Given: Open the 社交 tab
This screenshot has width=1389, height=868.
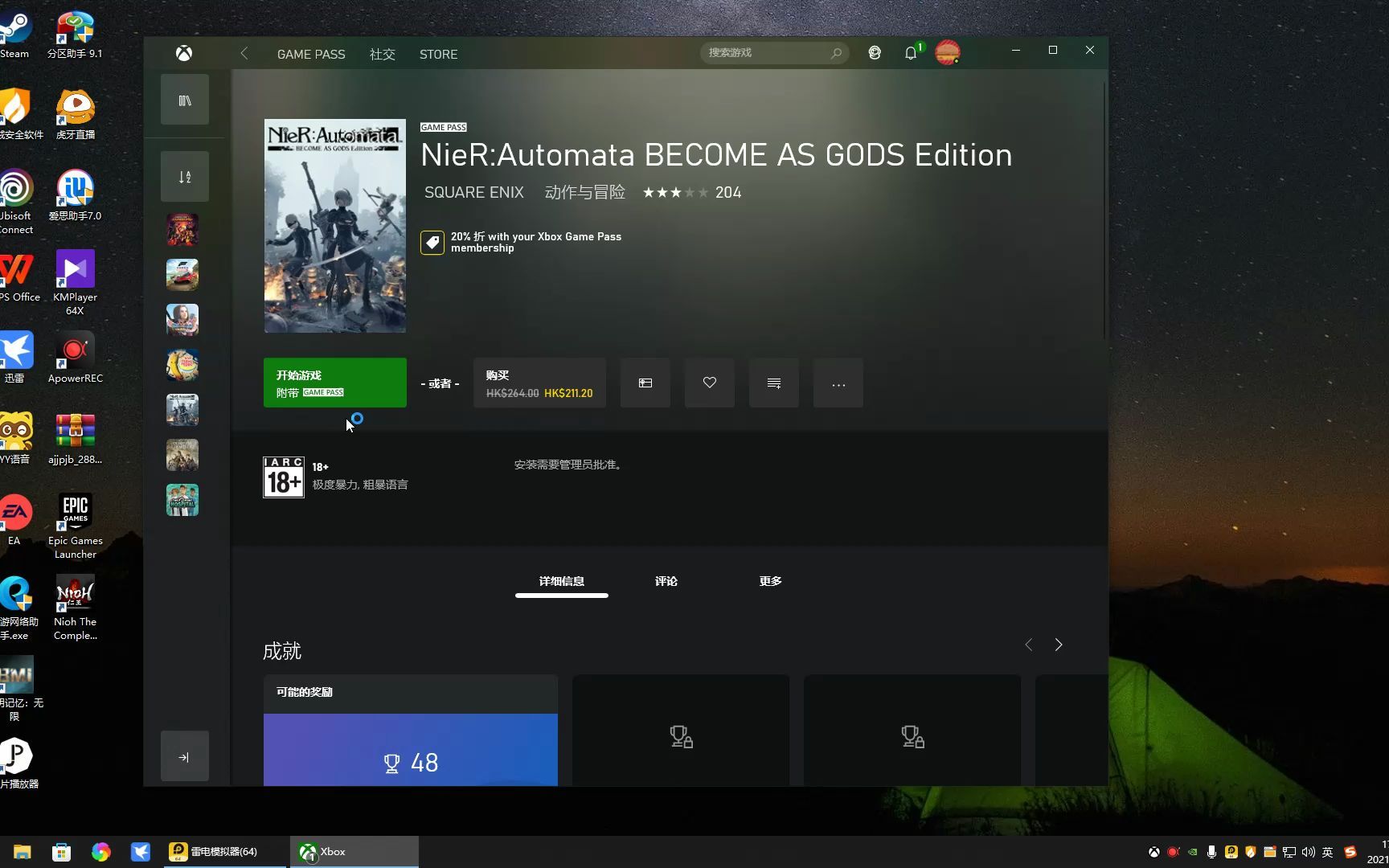Looking at the screenshot, I should click(383, 54).
